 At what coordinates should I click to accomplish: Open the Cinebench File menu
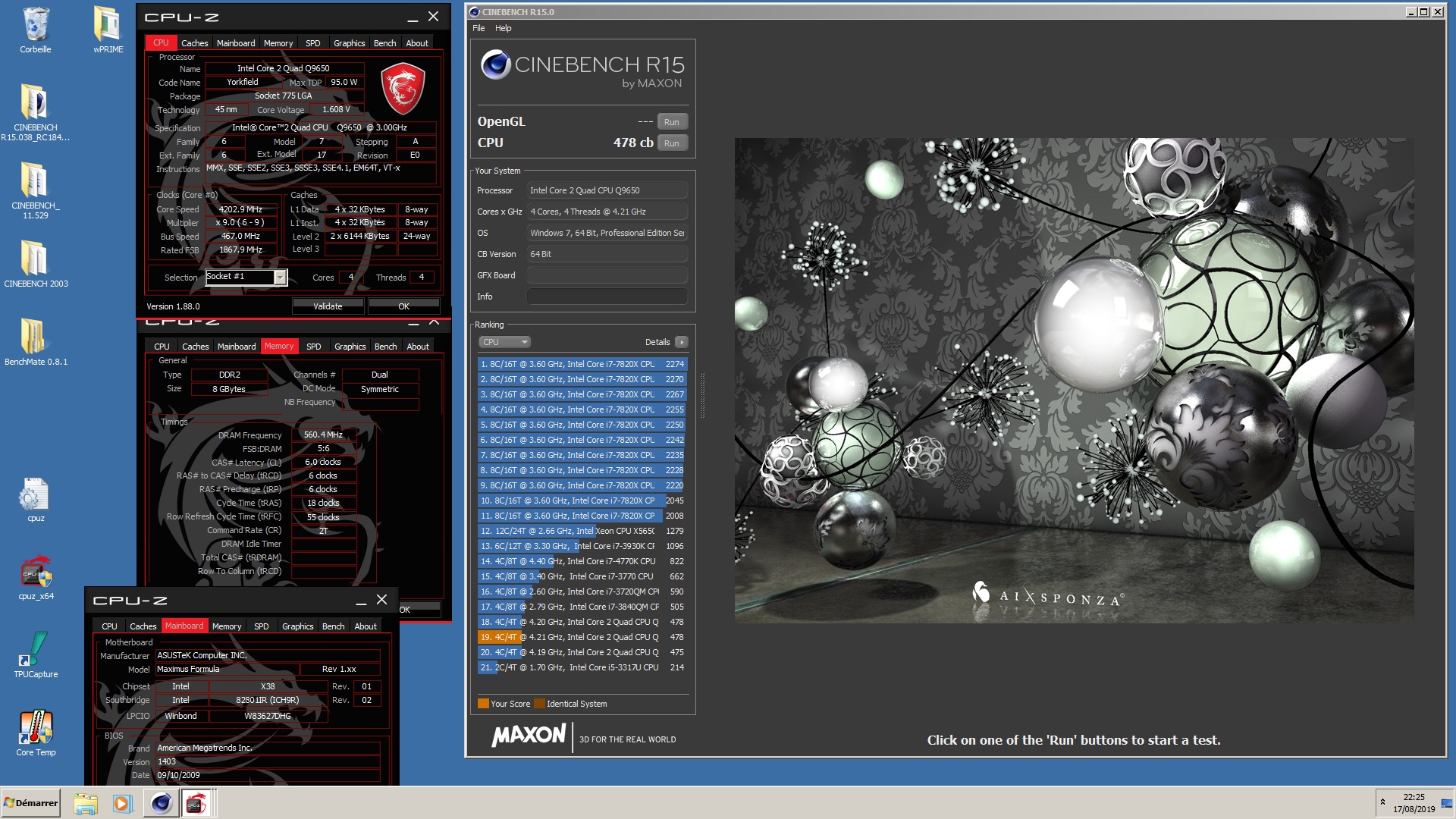pos(479,28)
